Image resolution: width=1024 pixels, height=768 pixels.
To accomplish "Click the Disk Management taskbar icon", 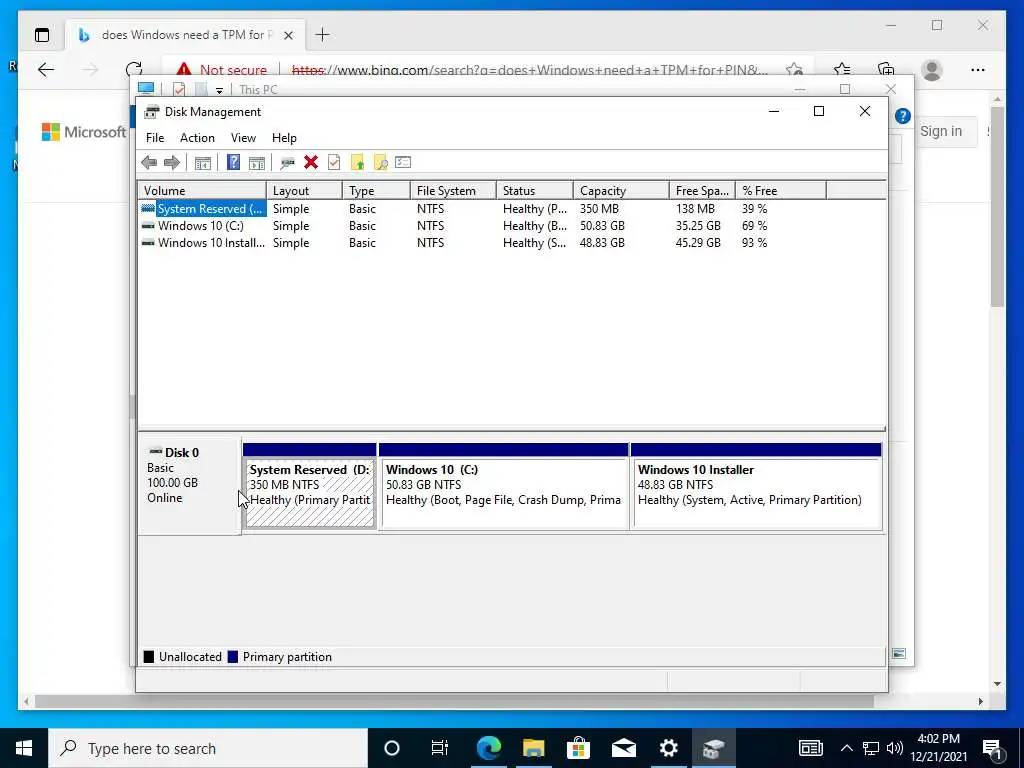I will 713,748.
